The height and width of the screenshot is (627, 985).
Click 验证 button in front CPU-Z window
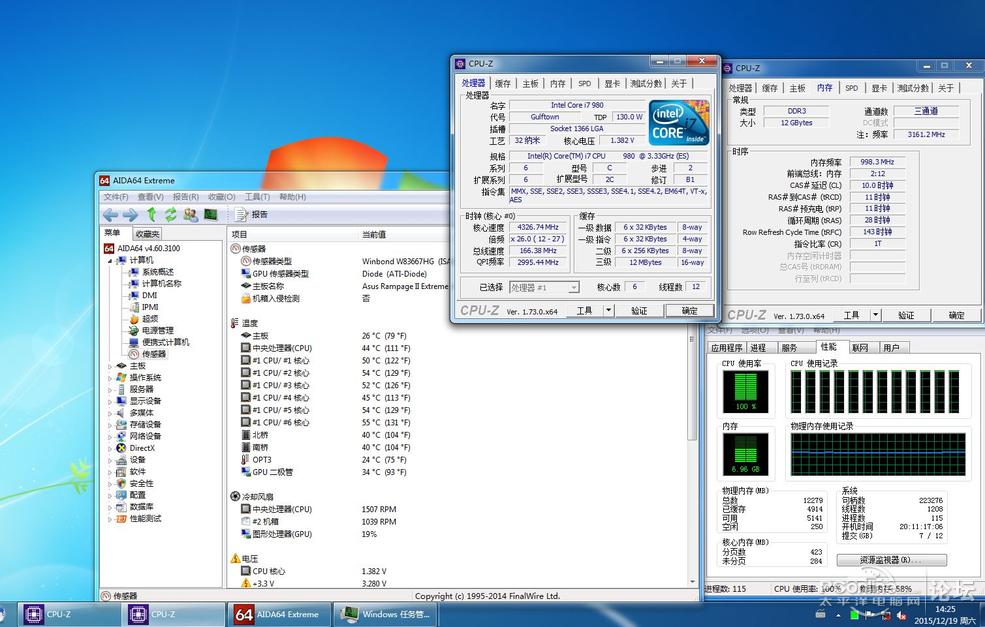coord(639,310)
